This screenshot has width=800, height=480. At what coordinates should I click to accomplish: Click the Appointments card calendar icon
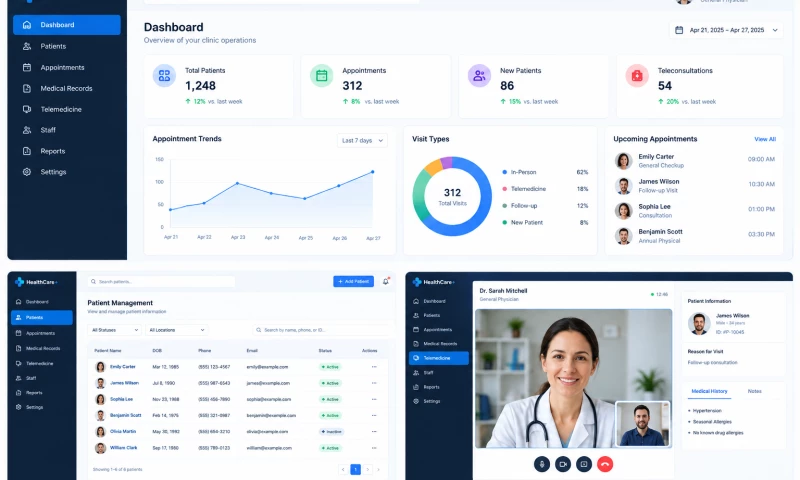pyautogui.click(x=321, y=75)
